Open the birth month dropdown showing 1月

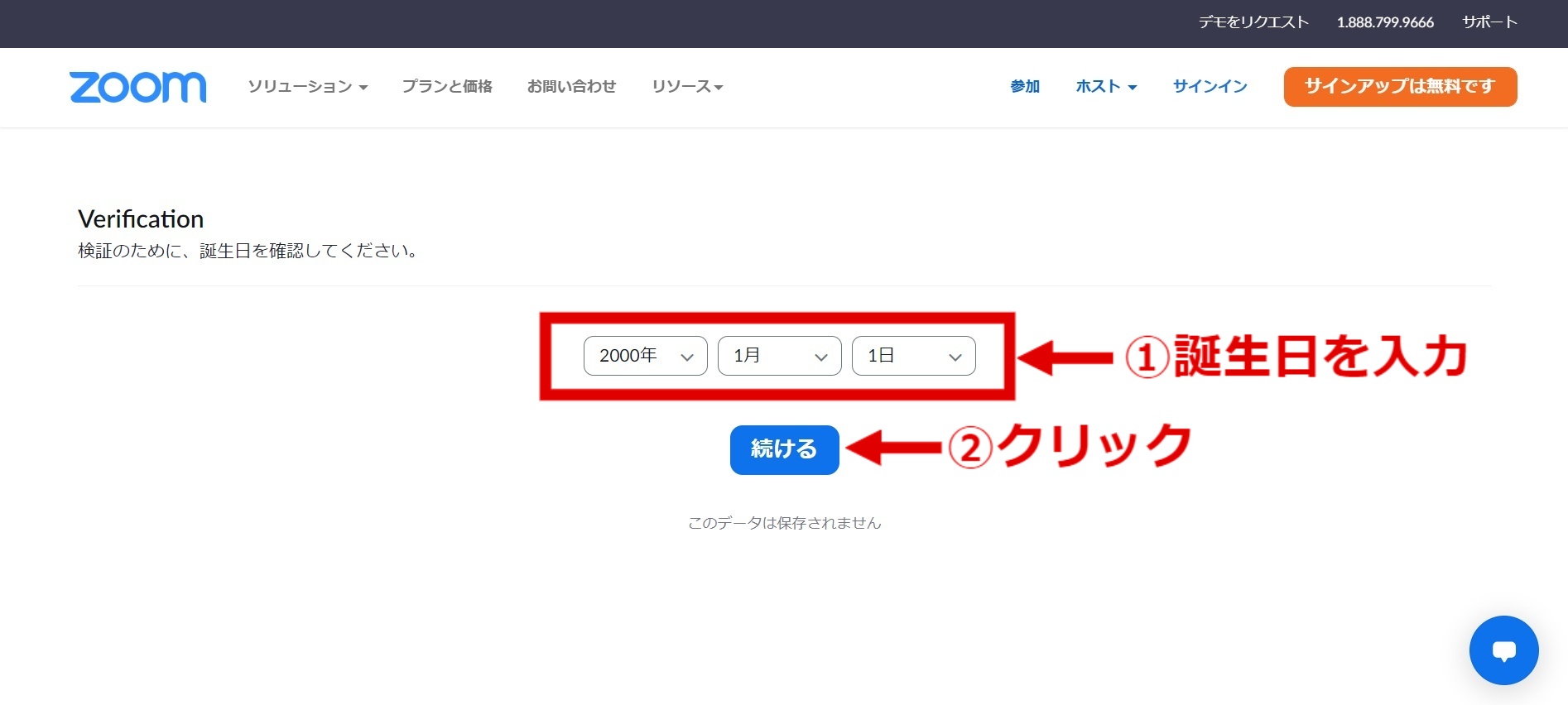coord(780,356)
